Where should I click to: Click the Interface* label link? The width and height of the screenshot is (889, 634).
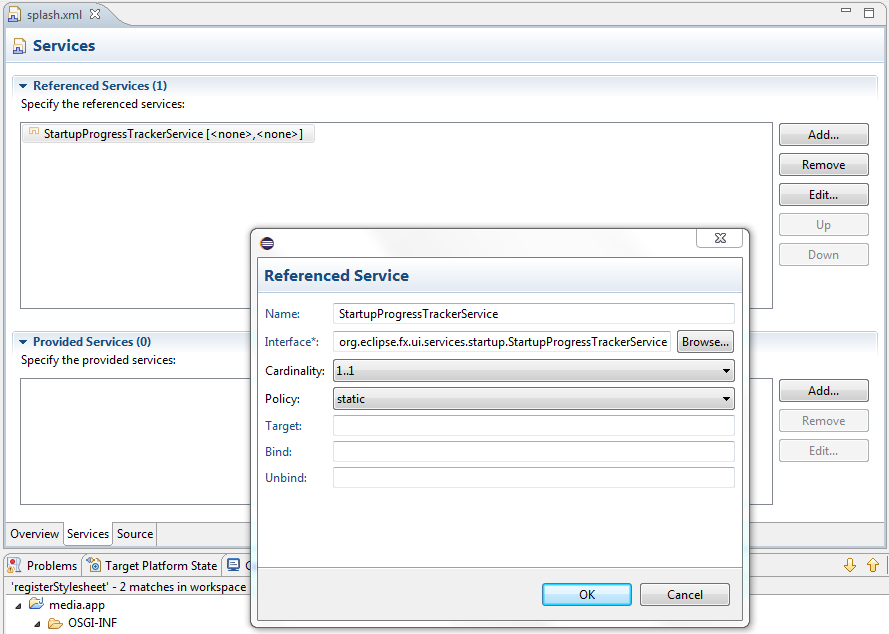click(291, 342)
